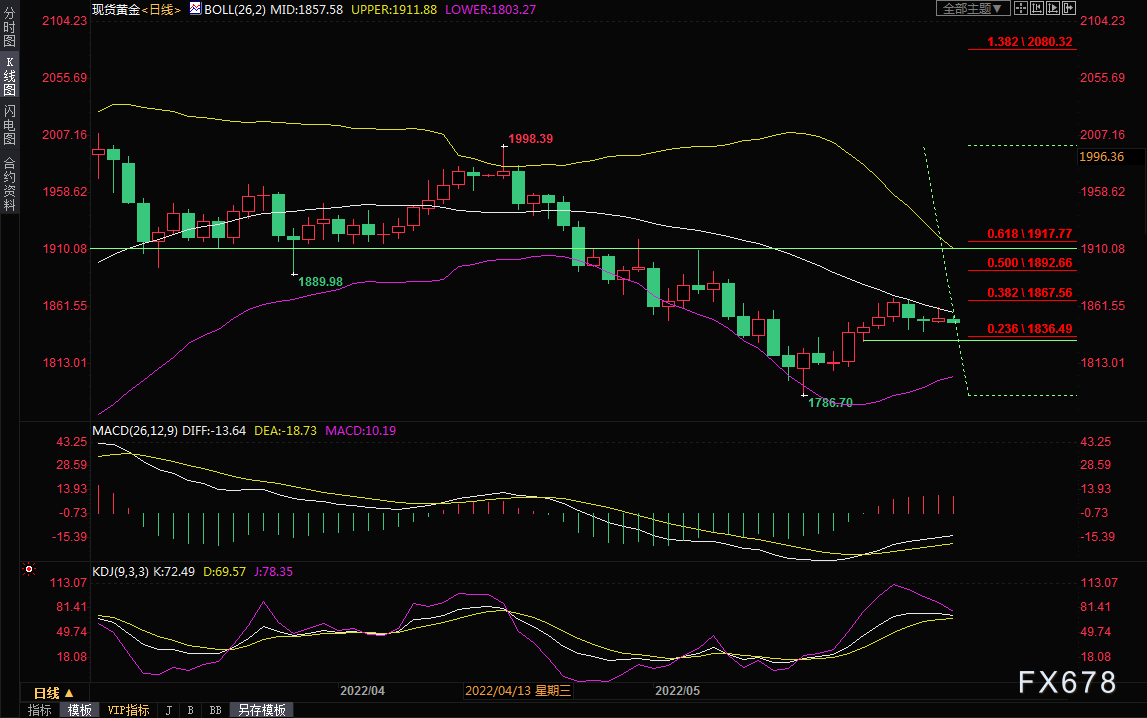Image resolution: width=1147 pixels, height=718 pixels.
Task: Click the red KDJ settings marker icon
Action: pyautogui.click(x=29, y=569)
